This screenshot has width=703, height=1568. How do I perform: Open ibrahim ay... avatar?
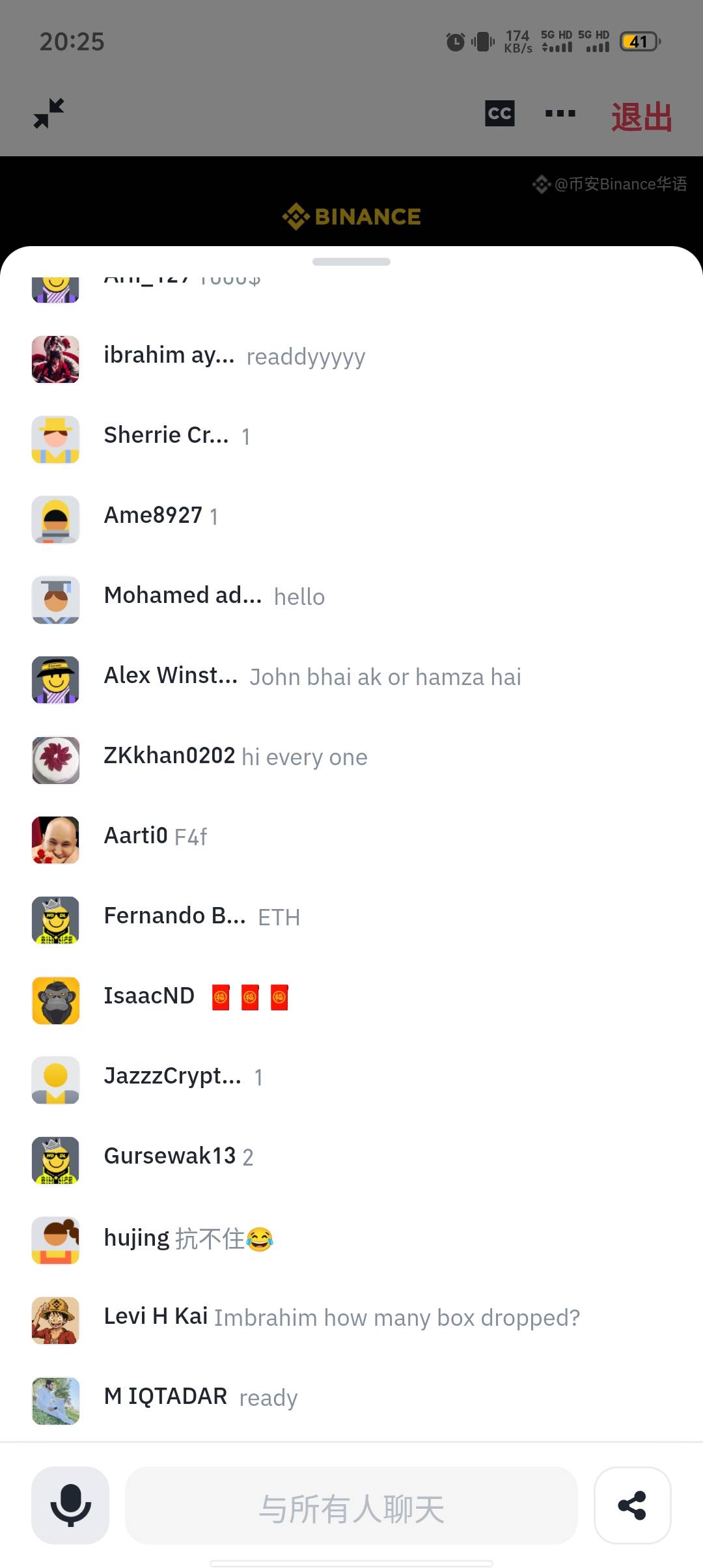(56, 359)
